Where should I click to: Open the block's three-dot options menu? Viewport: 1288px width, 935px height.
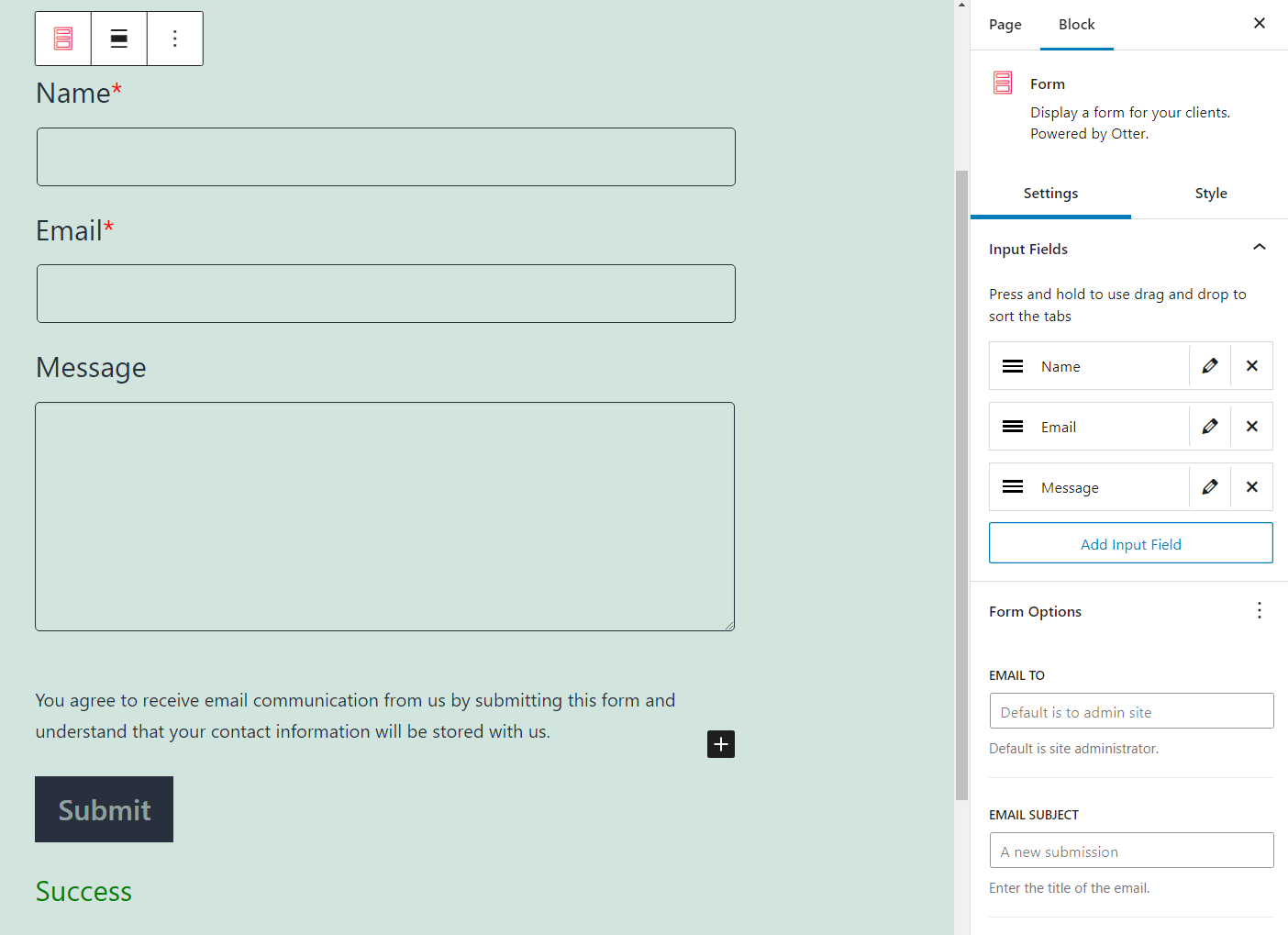pyautogui.click(x=174, y=38)
